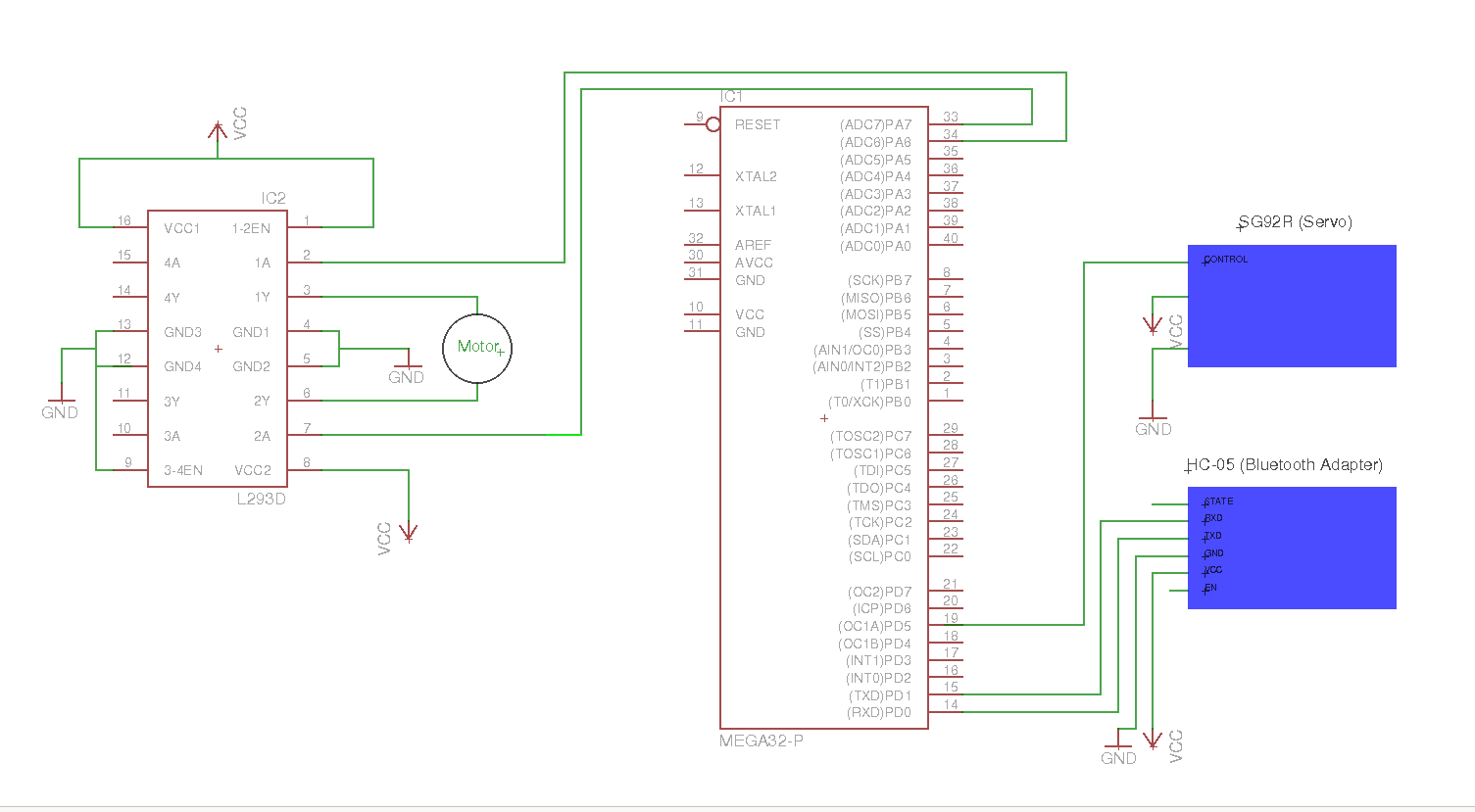Click the (T0/XCK)PB0 pin label

point(869,402)
